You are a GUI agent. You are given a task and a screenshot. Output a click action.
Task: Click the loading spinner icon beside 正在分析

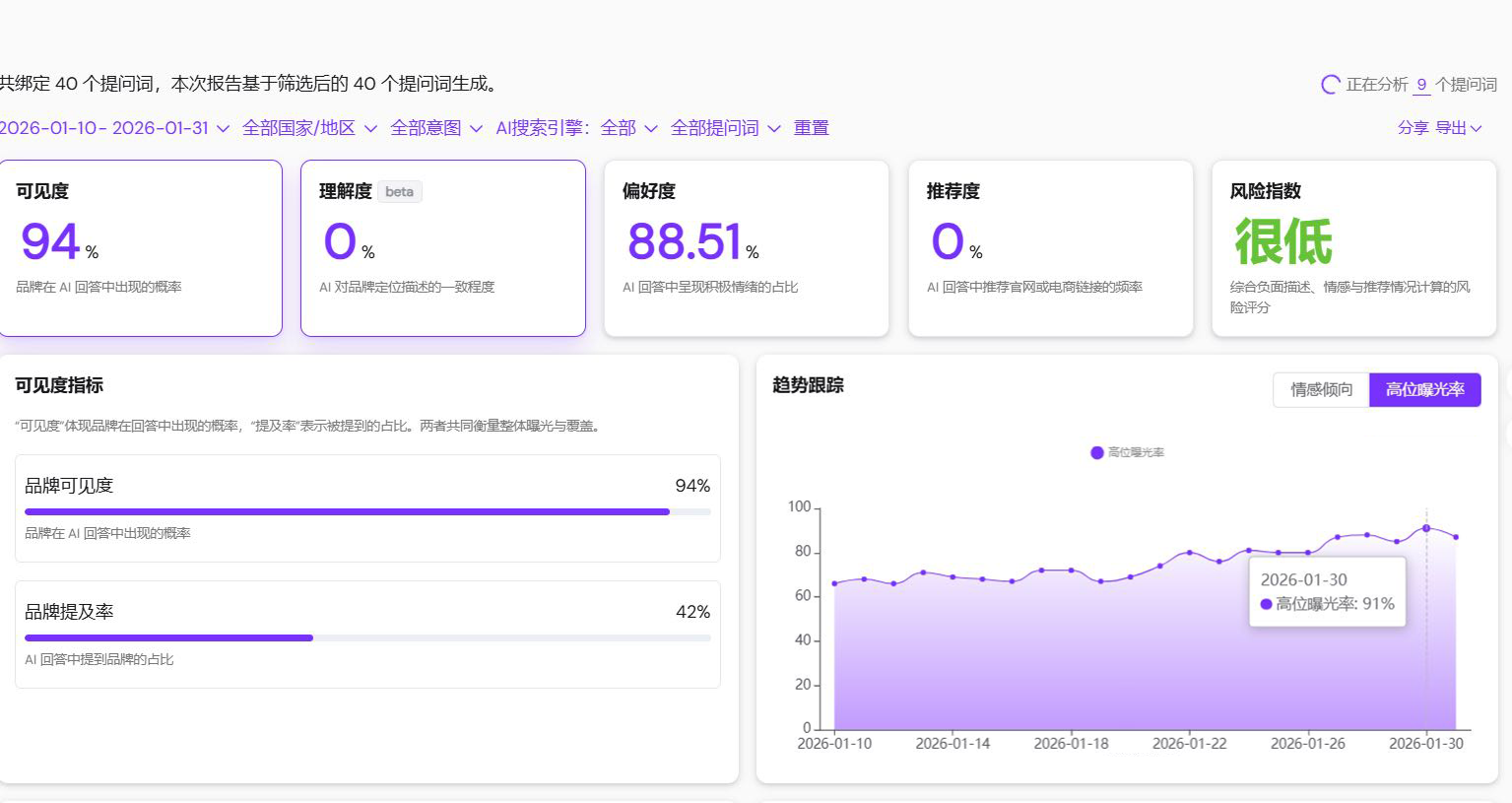[x=1330, y=85]
